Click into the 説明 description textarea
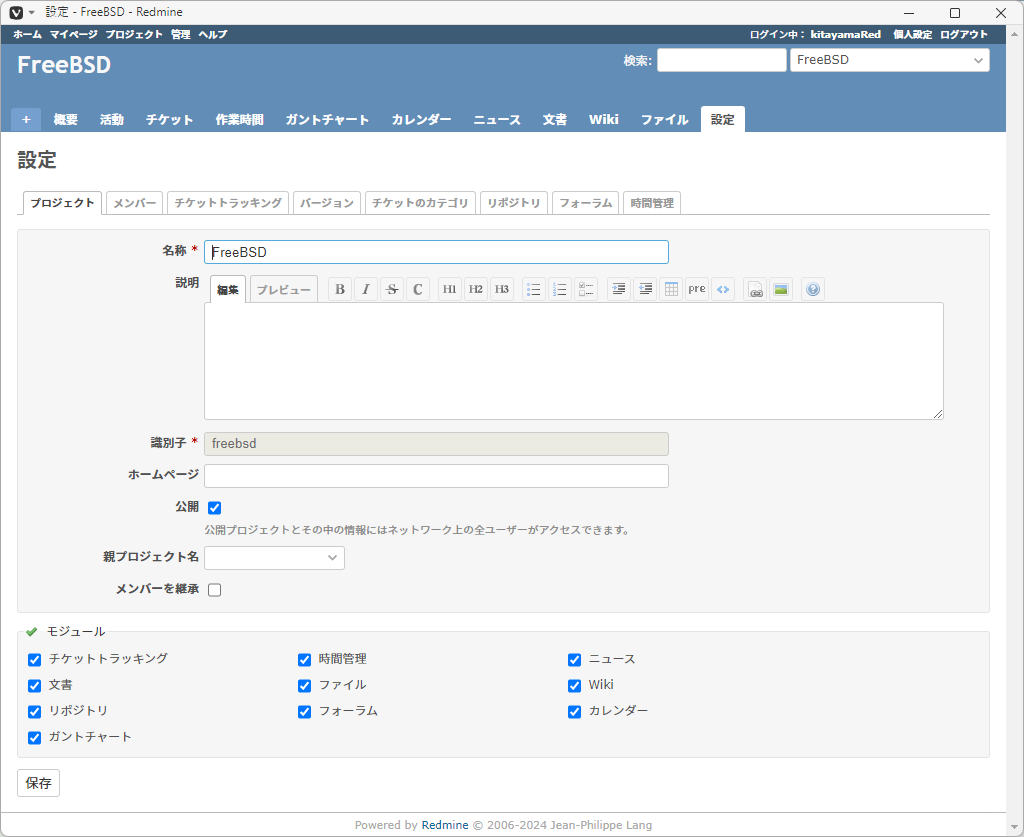This screenshot has width=1024, height=837. [574, 361]
